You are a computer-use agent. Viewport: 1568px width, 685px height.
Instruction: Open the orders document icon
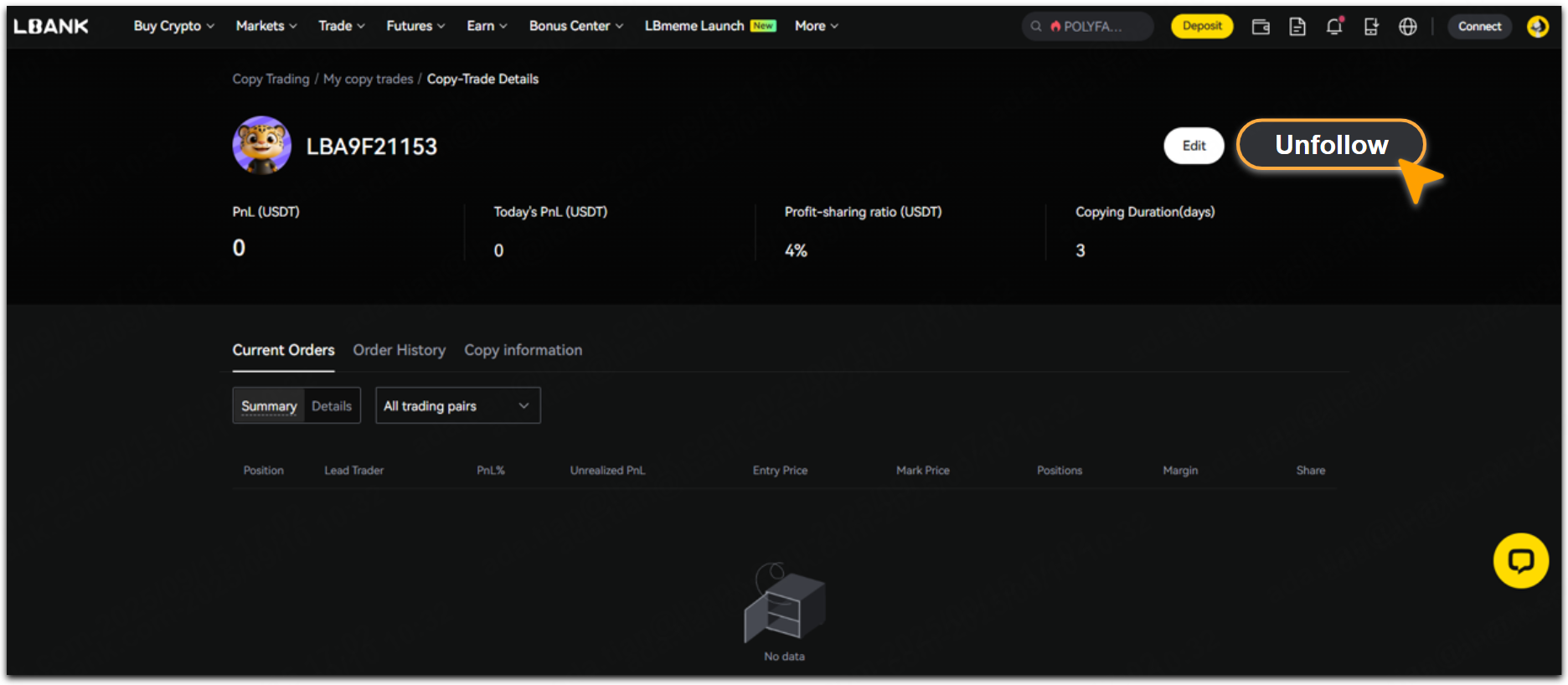coord(1297,27)
